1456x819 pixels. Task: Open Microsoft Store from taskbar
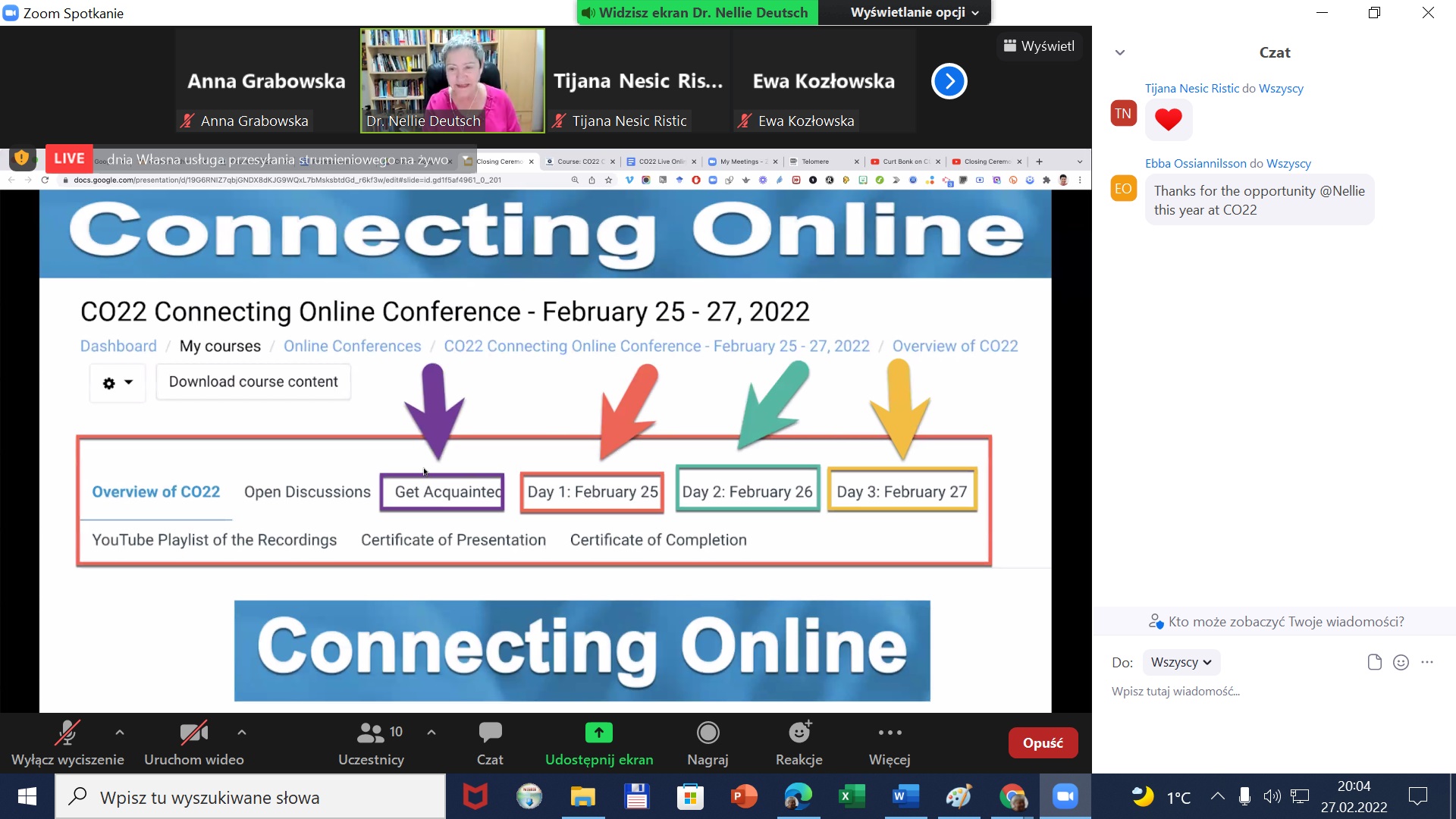690,797
